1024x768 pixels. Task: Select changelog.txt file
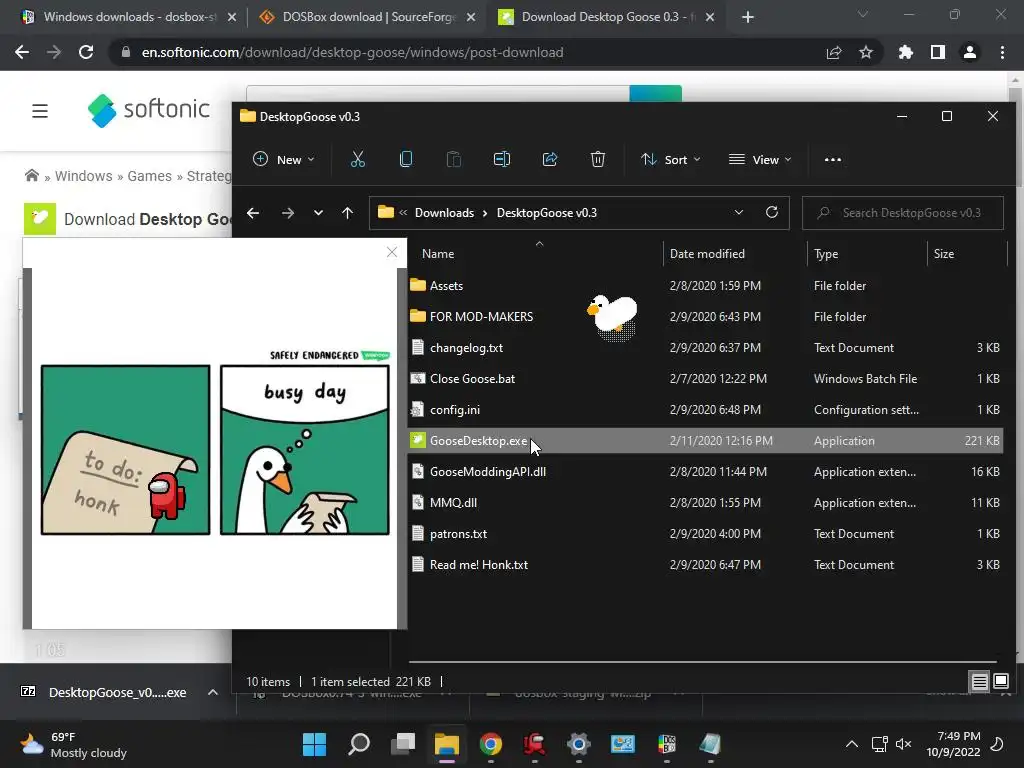pyautogui.click(x=706, y=347)
